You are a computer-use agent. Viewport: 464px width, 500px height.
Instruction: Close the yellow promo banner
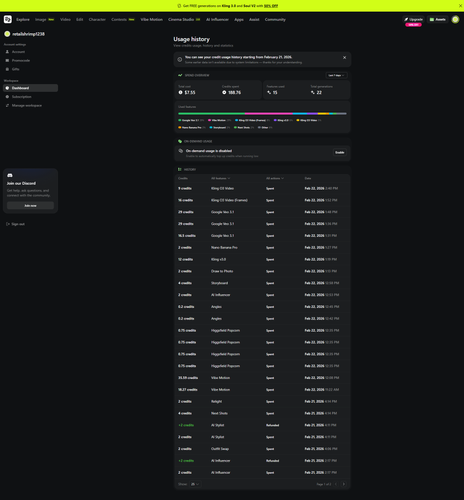coord(460,6)
